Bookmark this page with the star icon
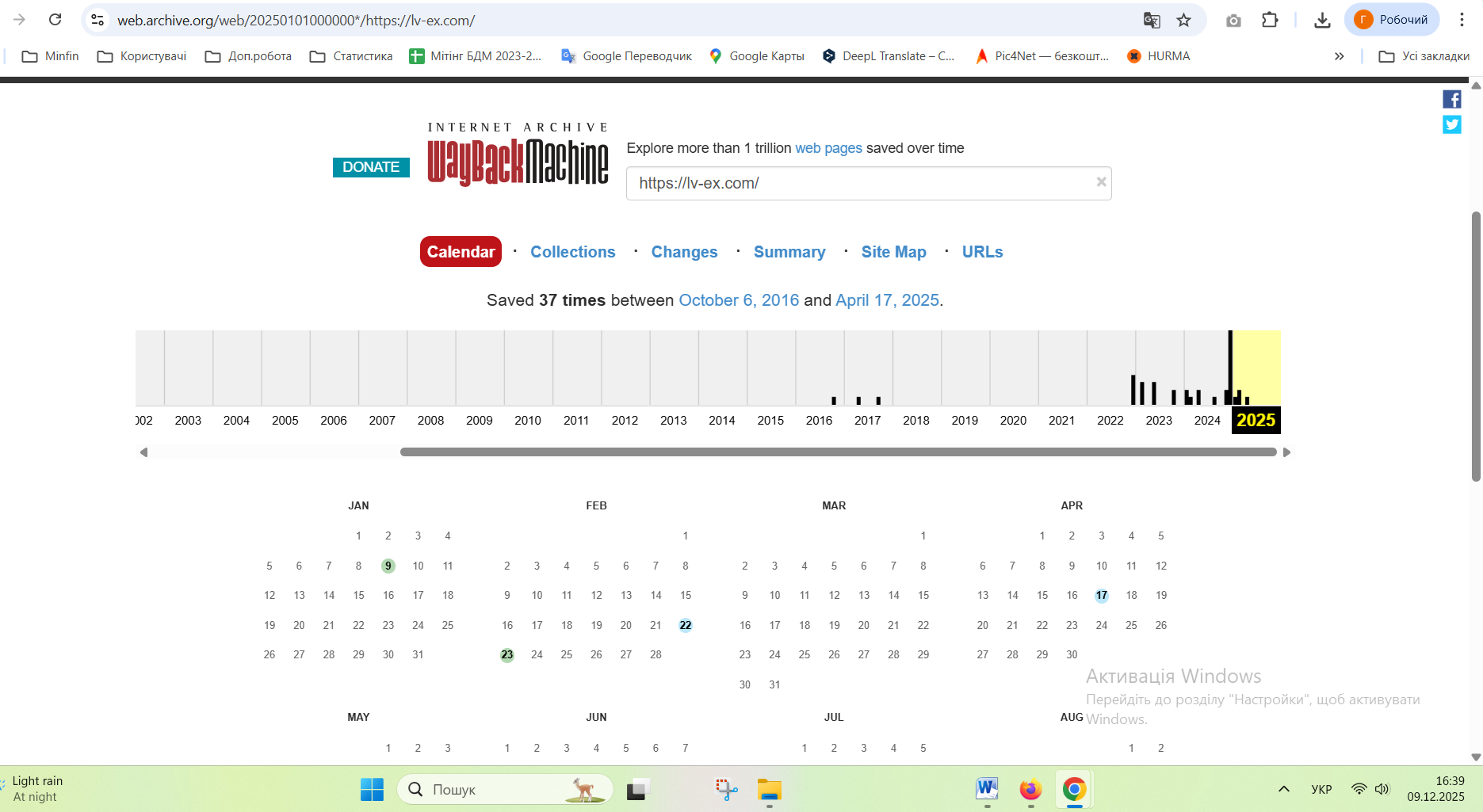 [x=1183, y=20]
